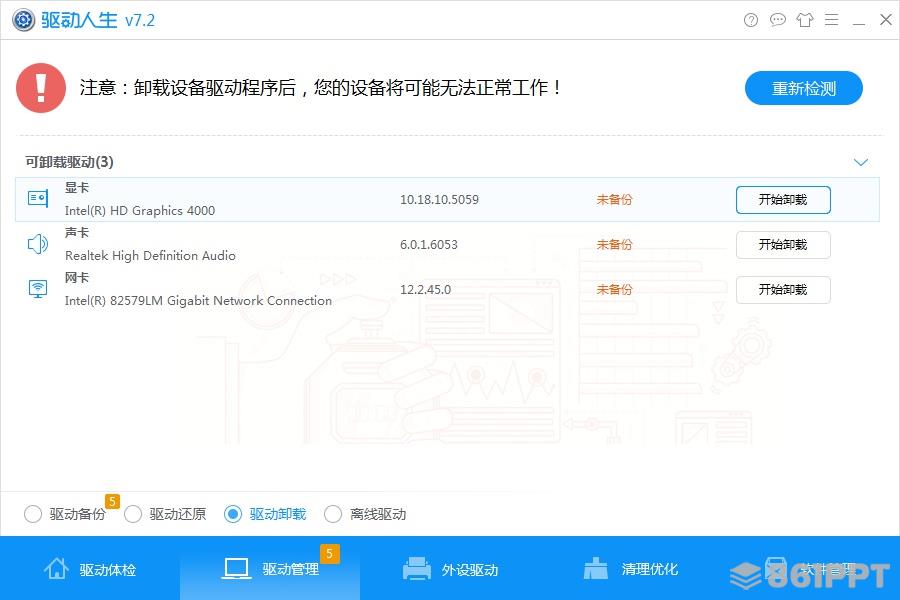Click the 驱动人生 v7.2 title text

tap(98, 20)
